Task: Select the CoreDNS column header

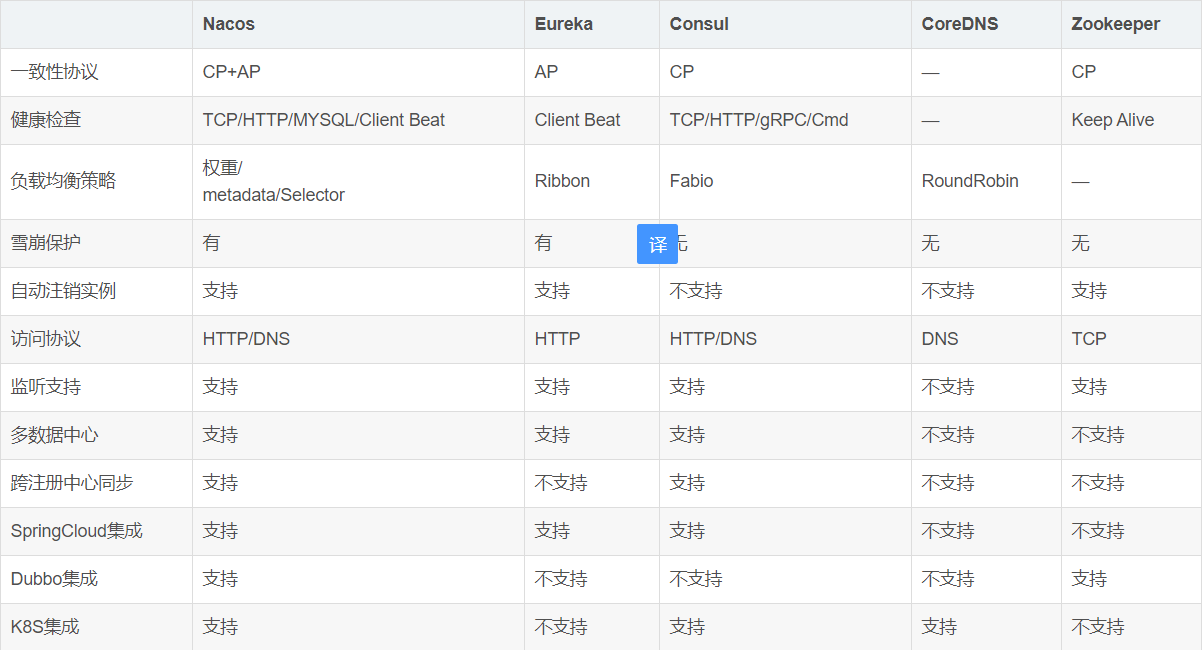Action: [x=960, y=24]
